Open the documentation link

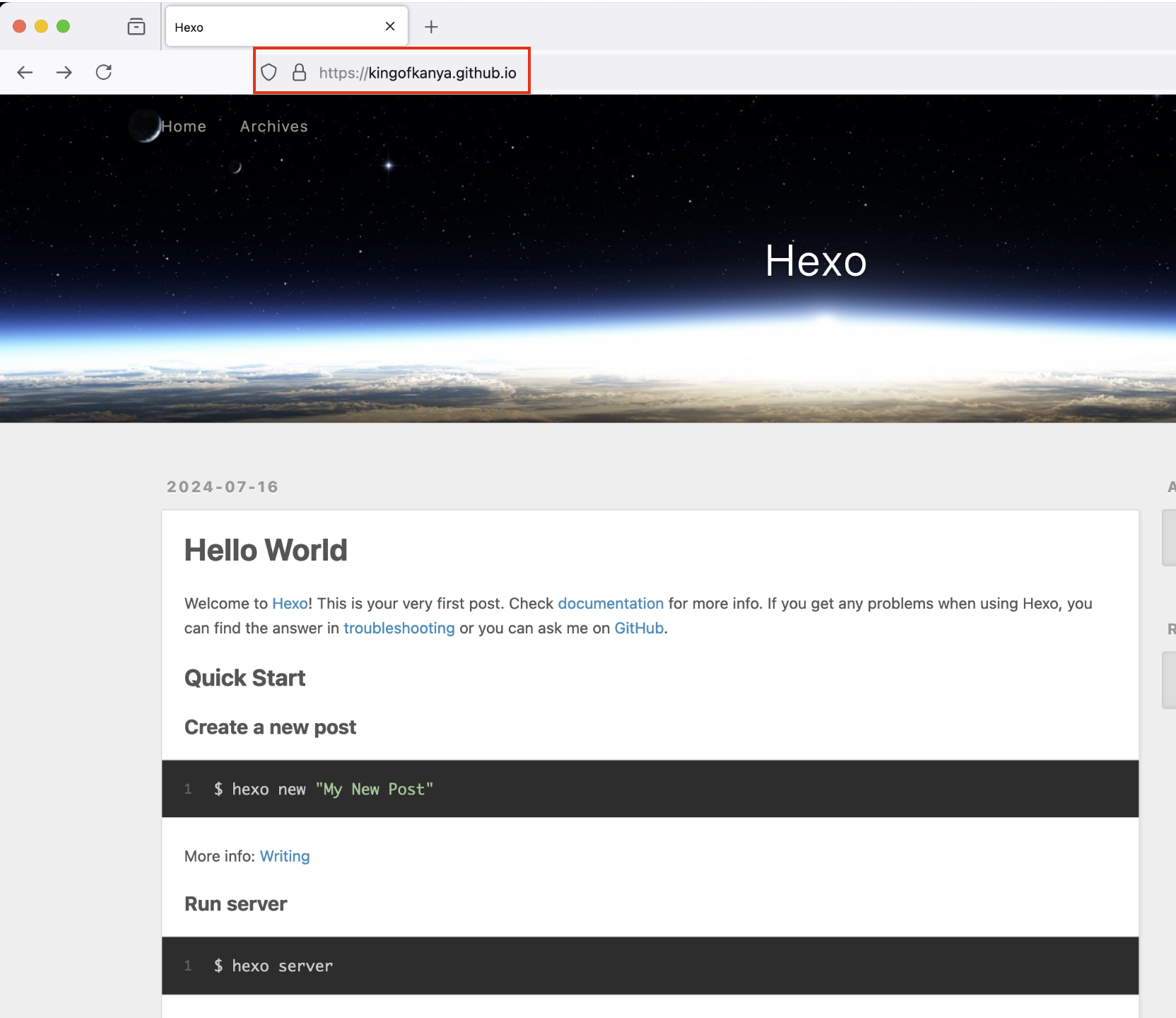pos(611,604)
